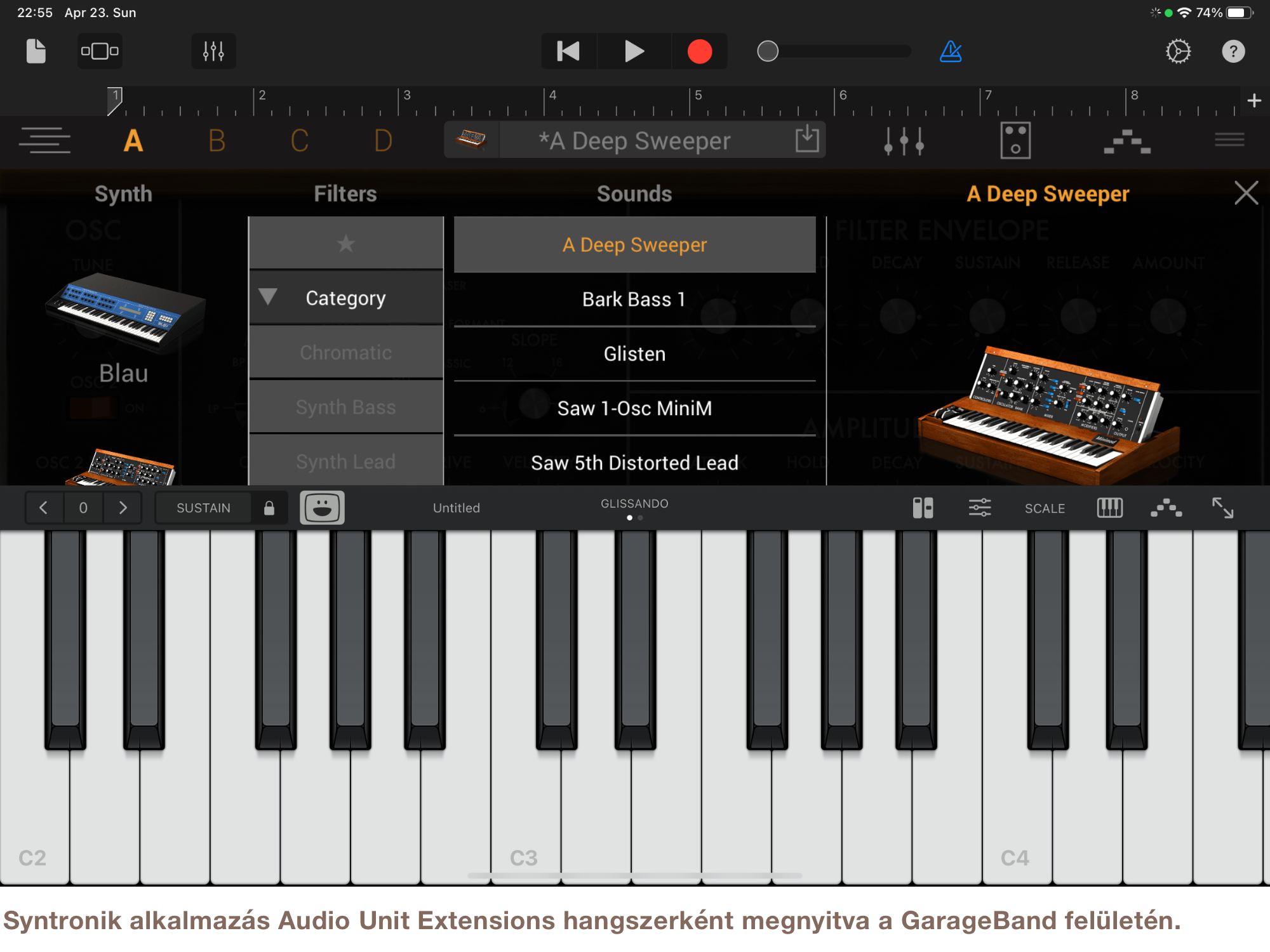Toggle the metronome icon
Image resolution: width=1270 pixels, height=952 pixels.
click(951, 51)
